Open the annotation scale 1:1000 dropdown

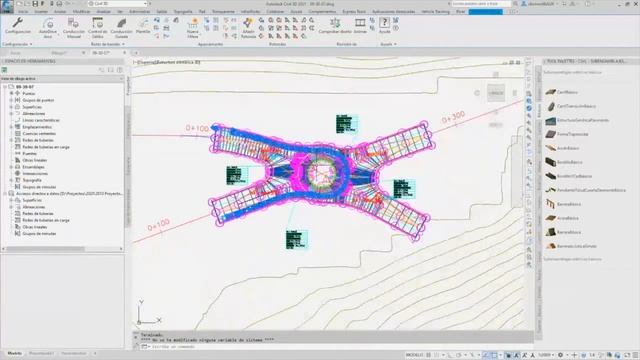(x=546, y=355)
